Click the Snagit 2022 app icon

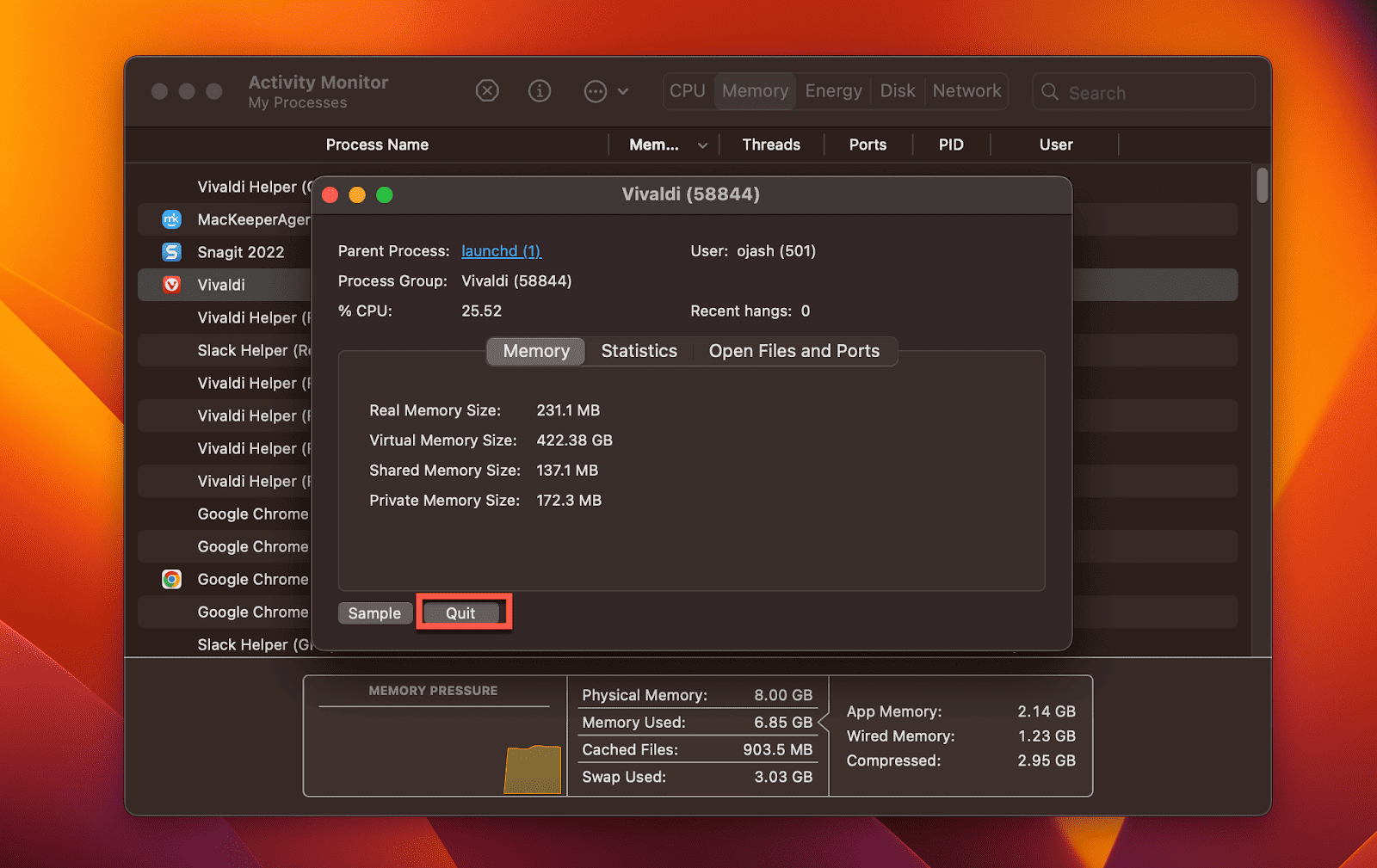(172, 252)
